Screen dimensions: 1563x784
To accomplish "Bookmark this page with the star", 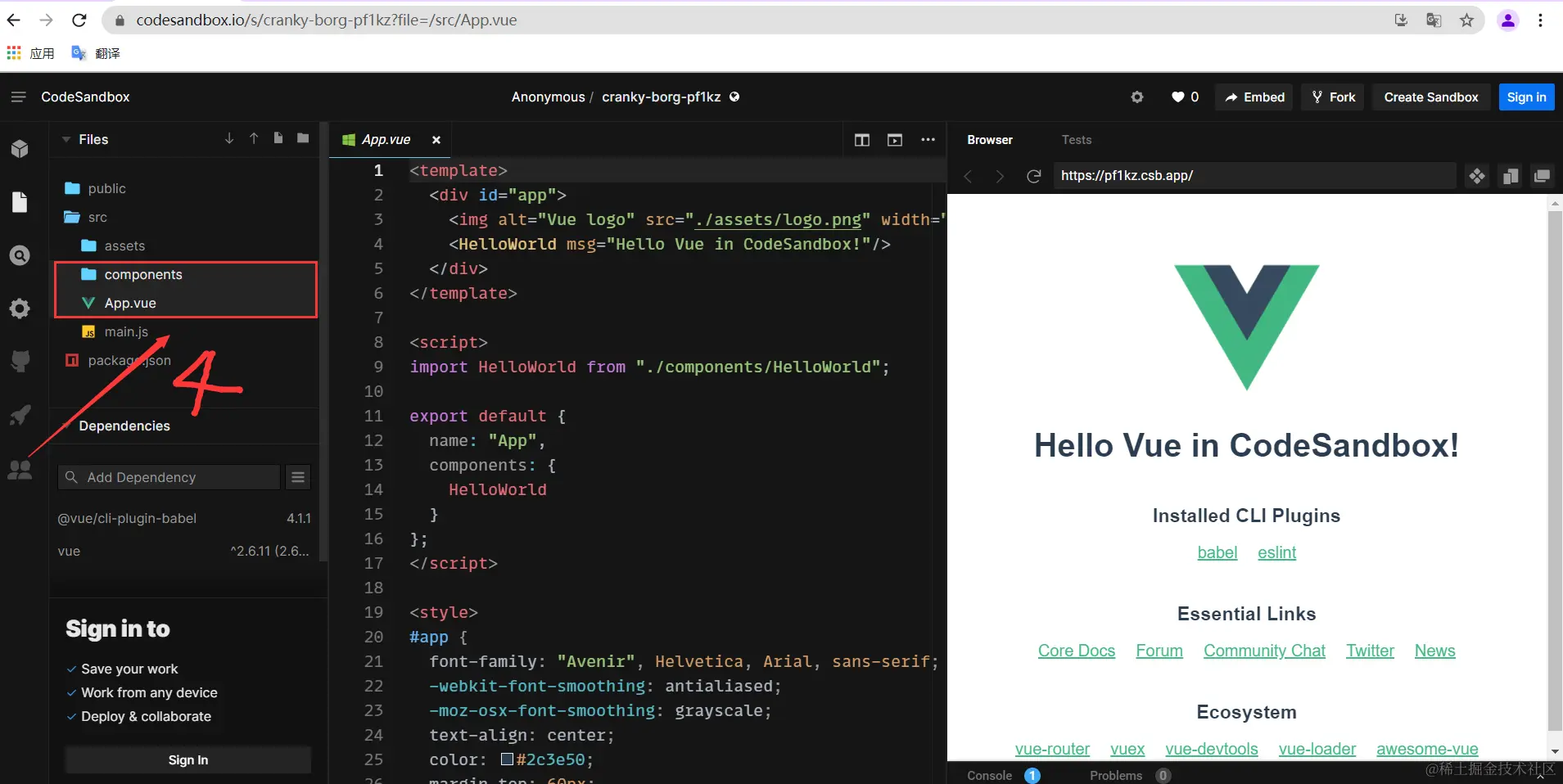I will click(1466, 20).
